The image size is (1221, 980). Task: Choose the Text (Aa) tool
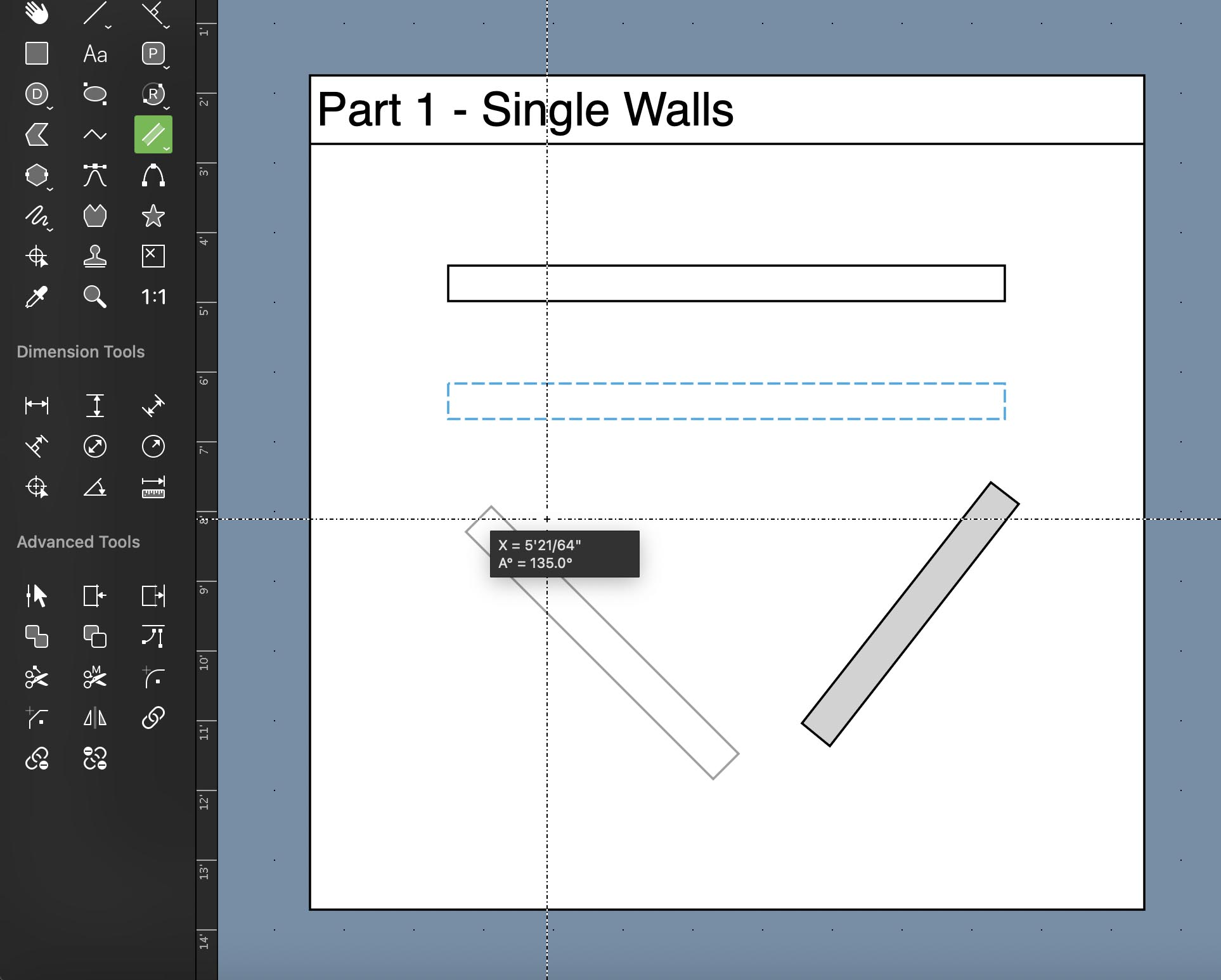click(95, 54)
